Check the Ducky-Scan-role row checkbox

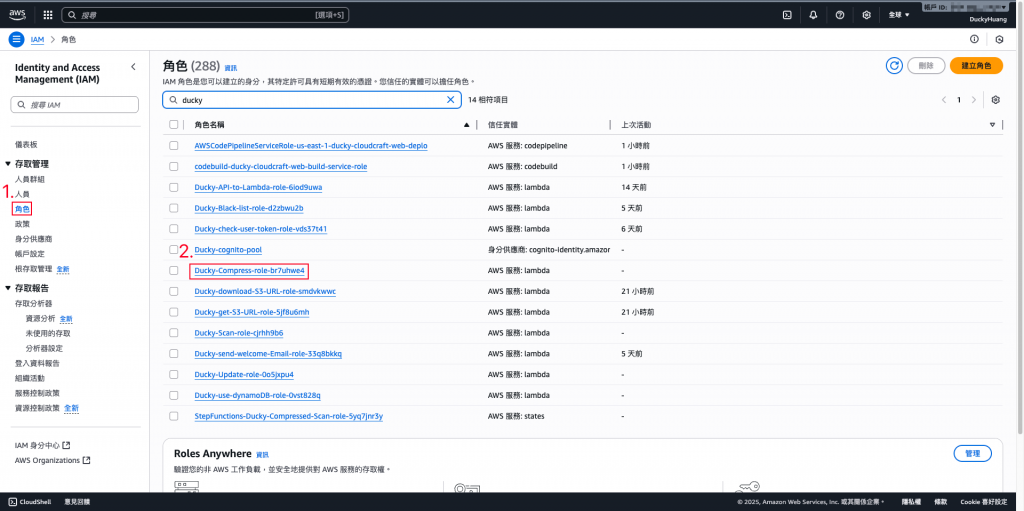pos(174,333)
